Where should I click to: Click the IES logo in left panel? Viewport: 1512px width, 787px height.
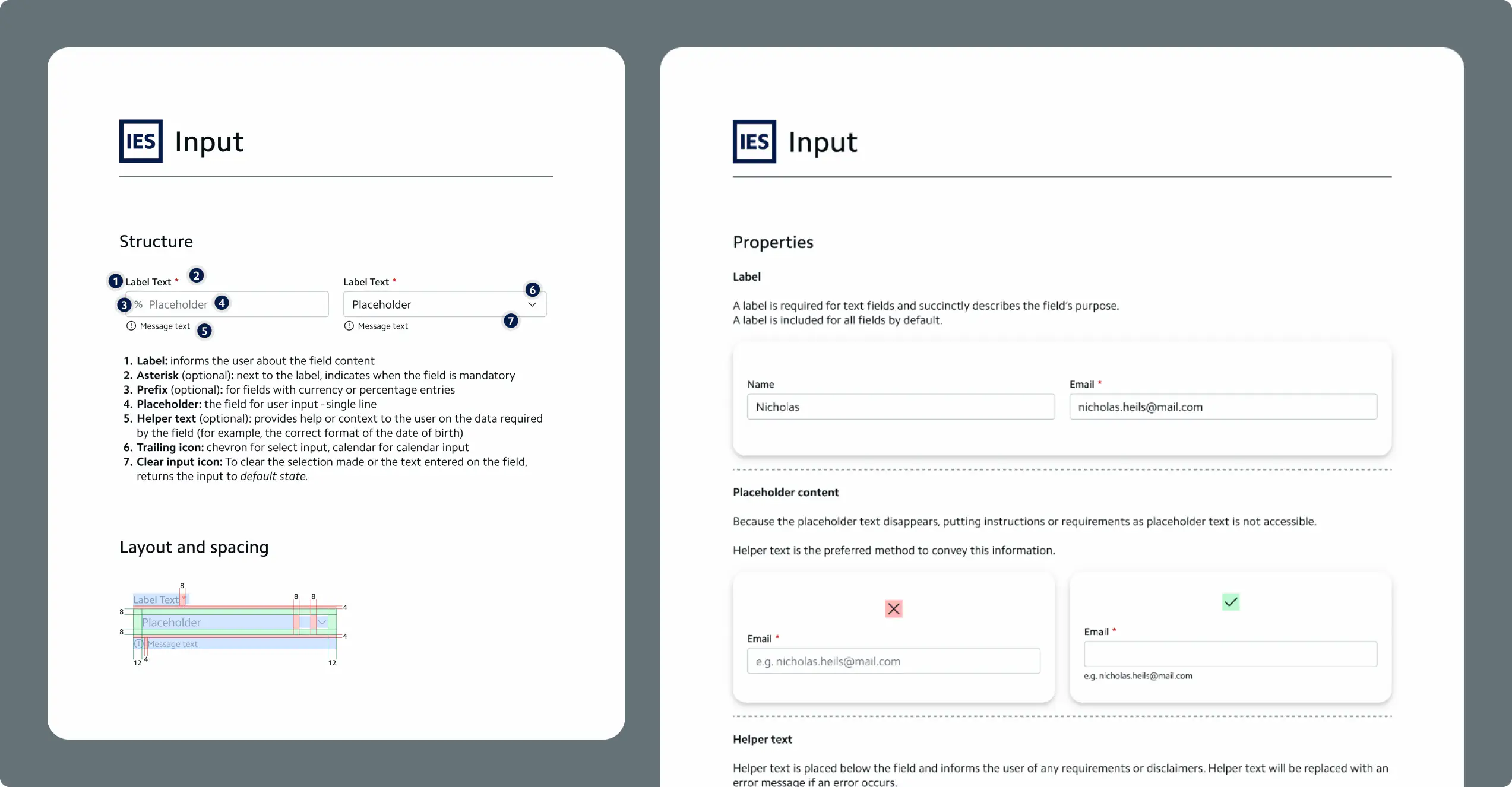click(x=141, y=141)
